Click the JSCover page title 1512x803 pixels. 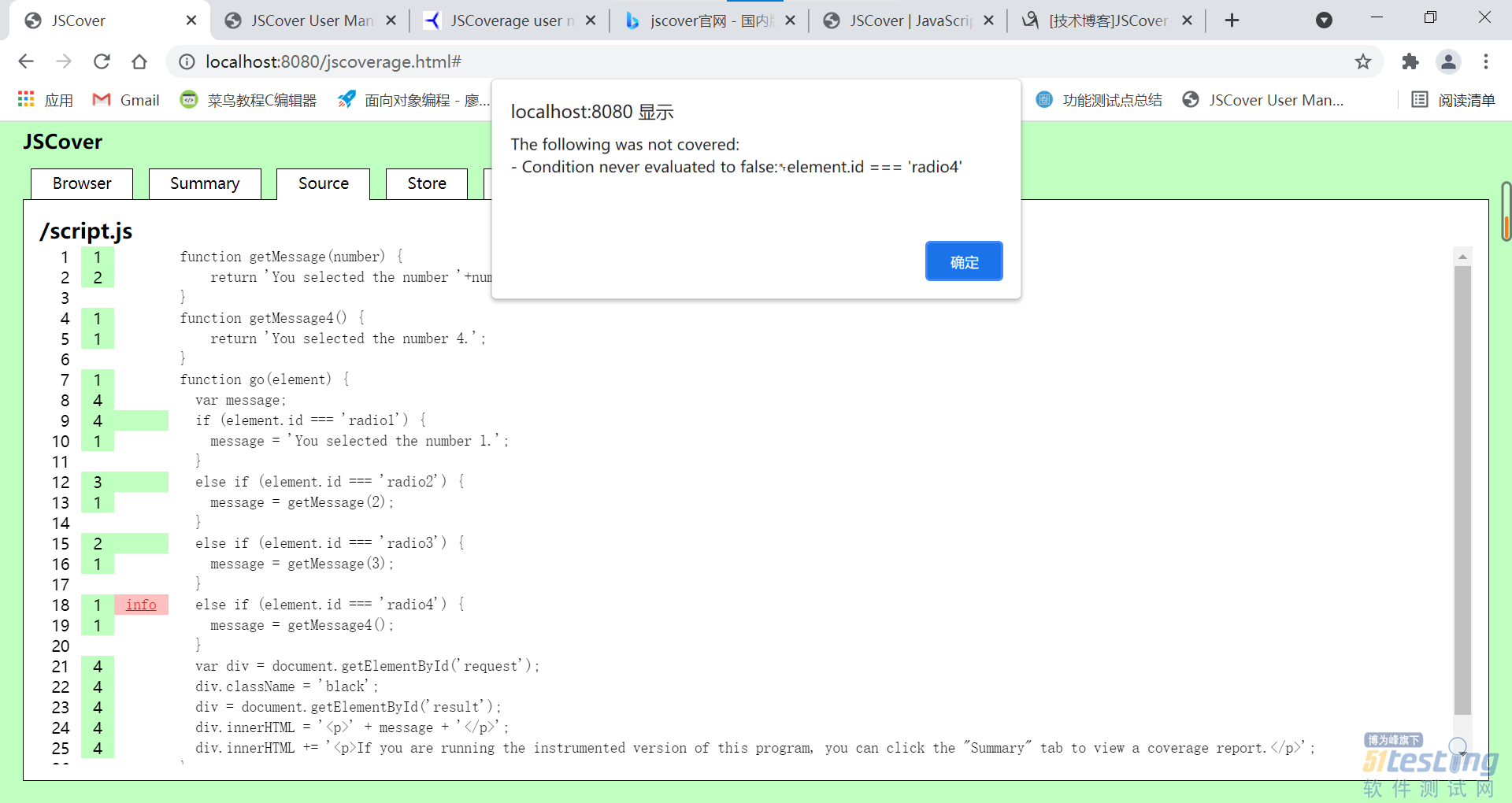tap(63, 142)
